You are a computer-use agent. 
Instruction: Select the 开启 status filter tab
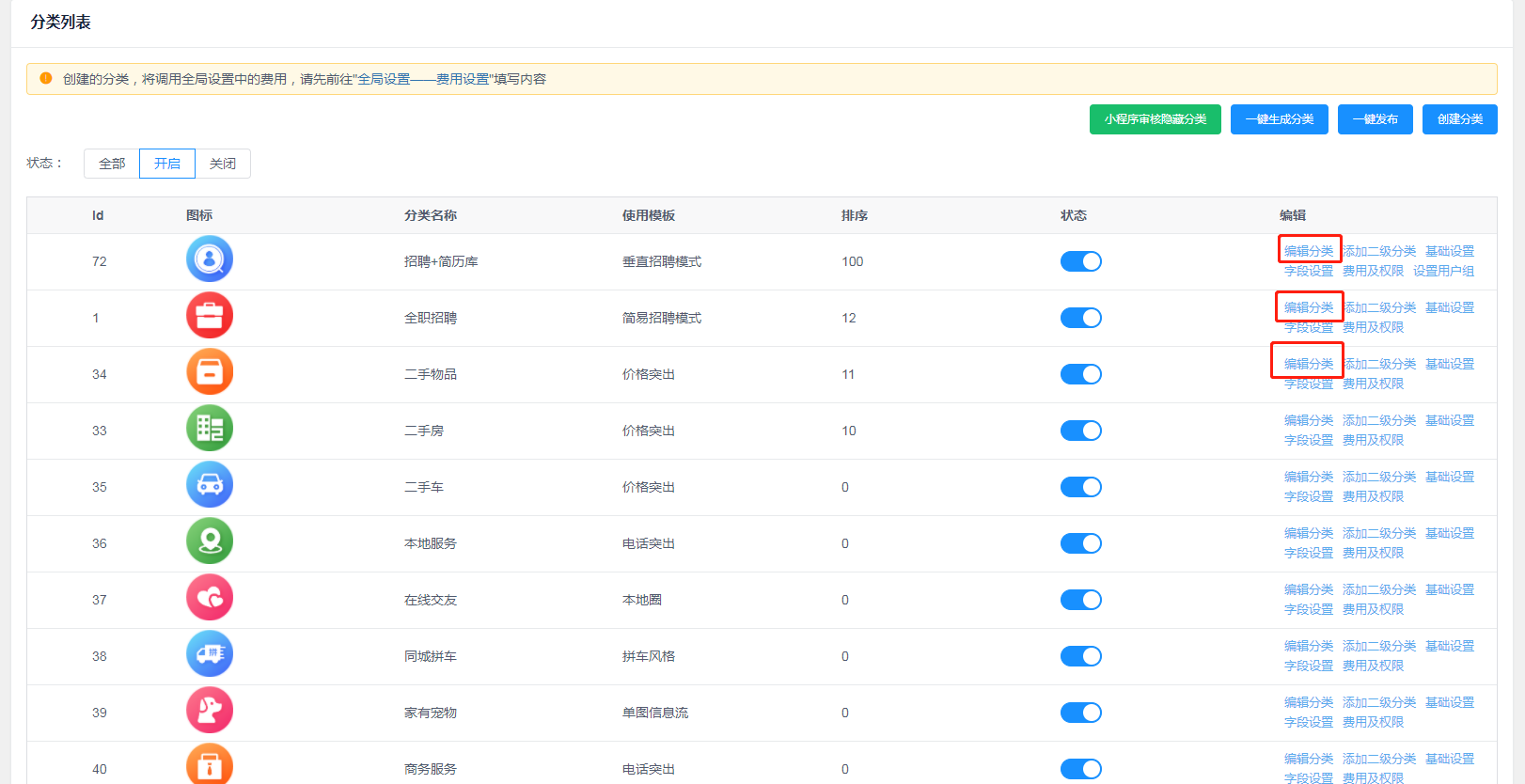167,164
